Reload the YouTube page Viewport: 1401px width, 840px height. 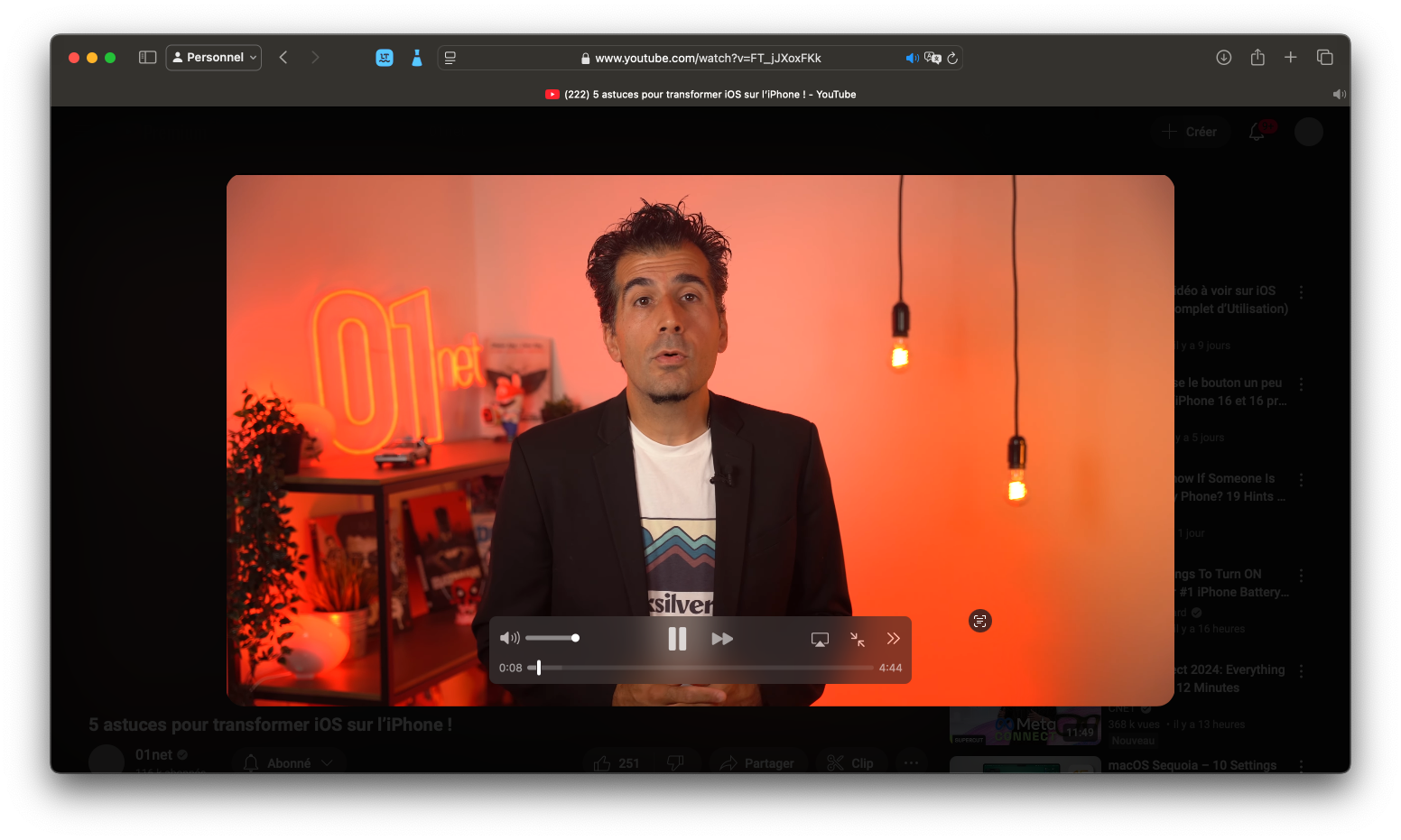[952, 58]
